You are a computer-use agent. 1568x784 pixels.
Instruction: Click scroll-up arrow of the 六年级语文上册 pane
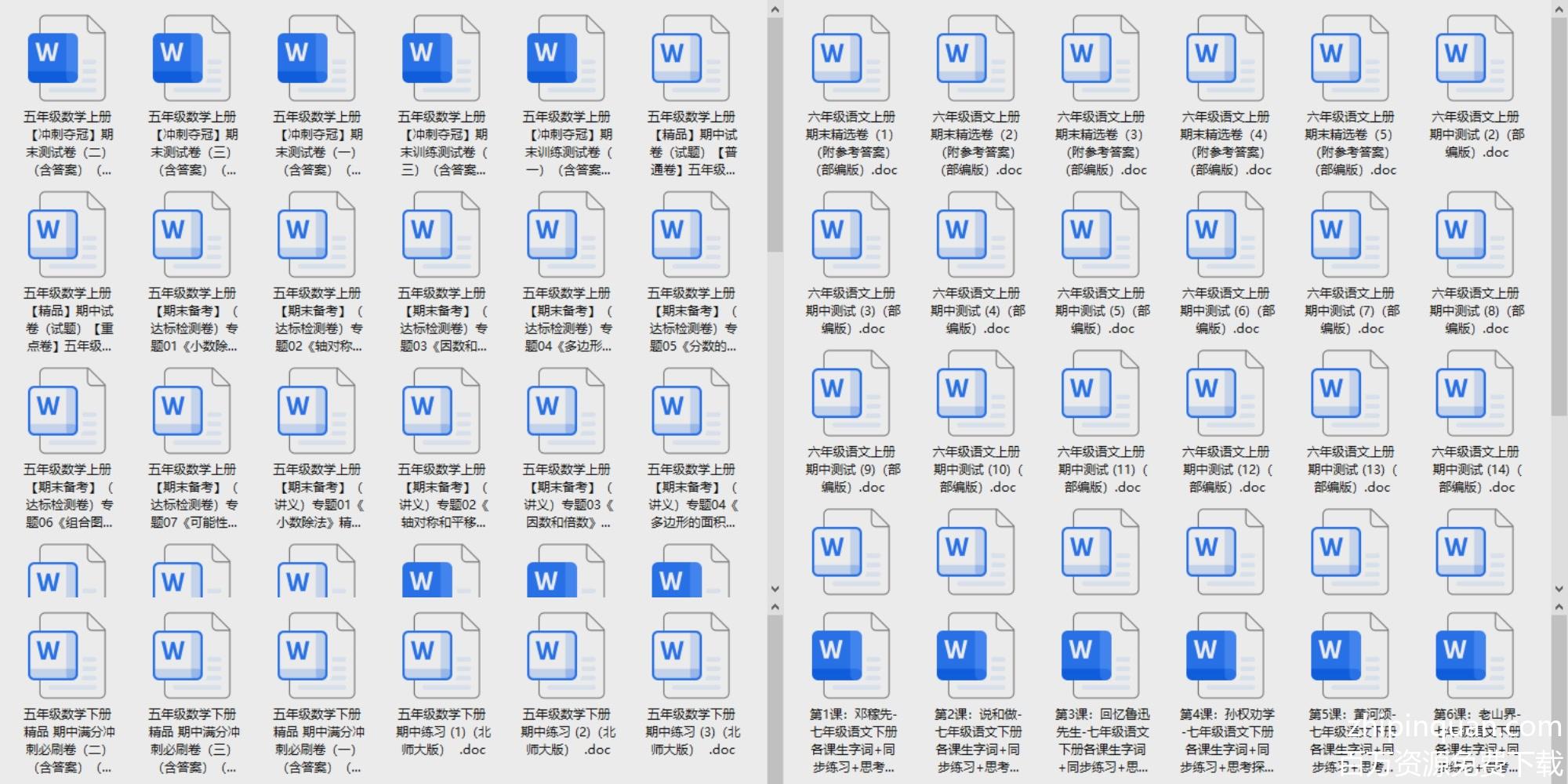pyautogui.click(x=1559, y=9)
